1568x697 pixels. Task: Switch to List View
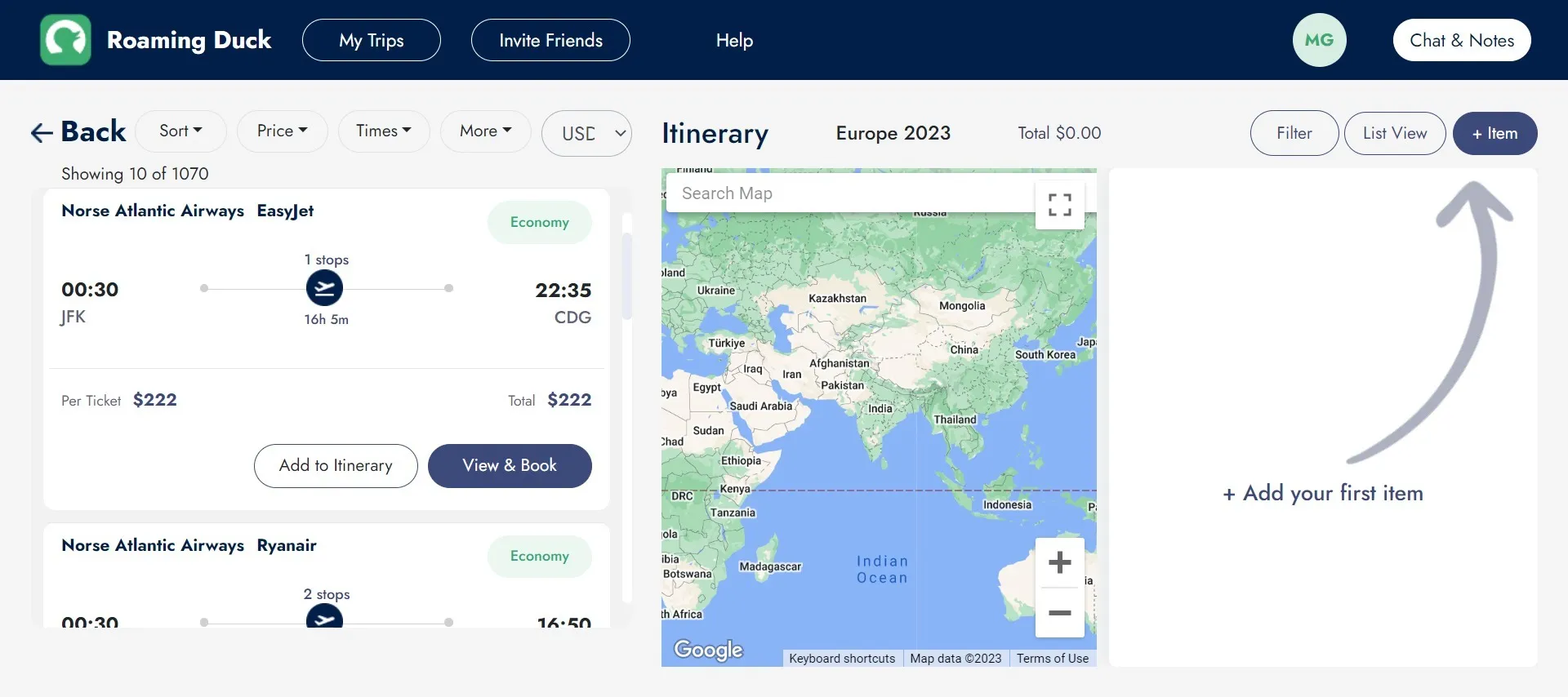(1395, 133)
